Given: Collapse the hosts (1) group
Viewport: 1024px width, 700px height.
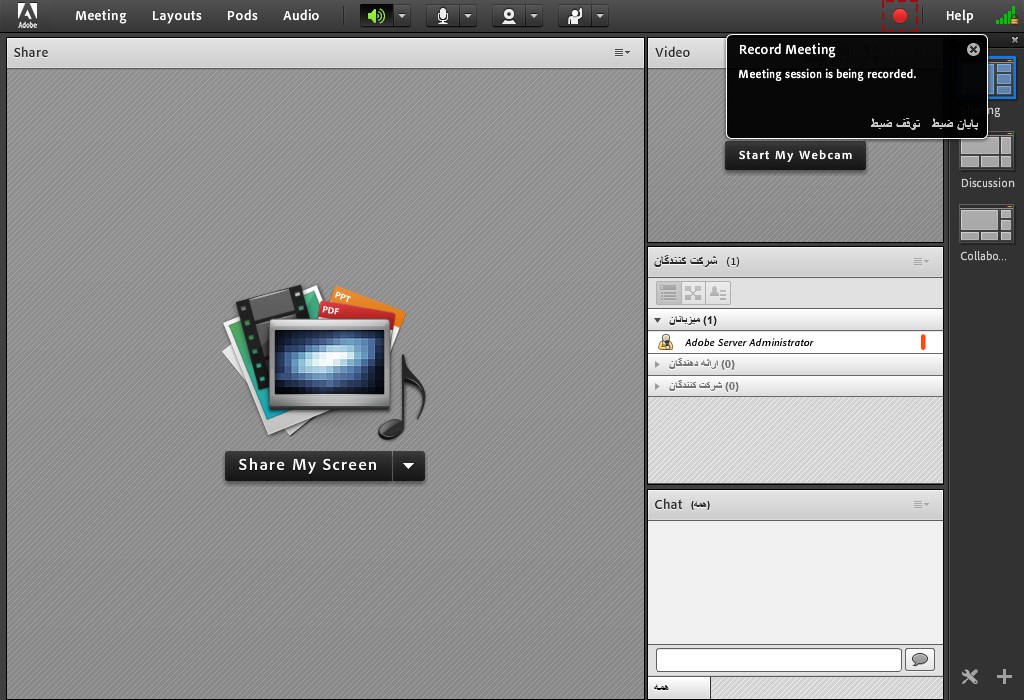Looking at the screenshot, I should click(x=658, y=320).
